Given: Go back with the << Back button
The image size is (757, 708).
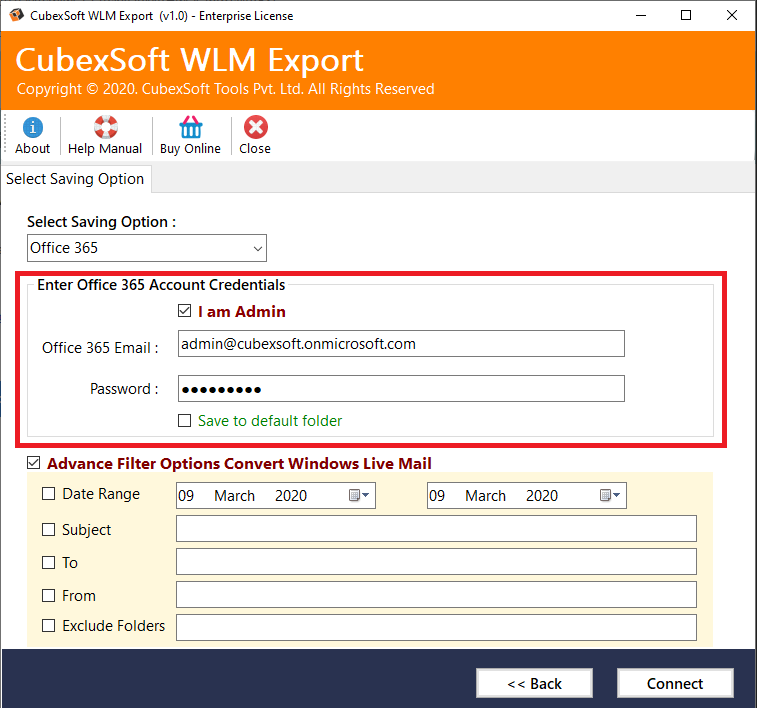Looking at the screenshot, I should point(534,684).
